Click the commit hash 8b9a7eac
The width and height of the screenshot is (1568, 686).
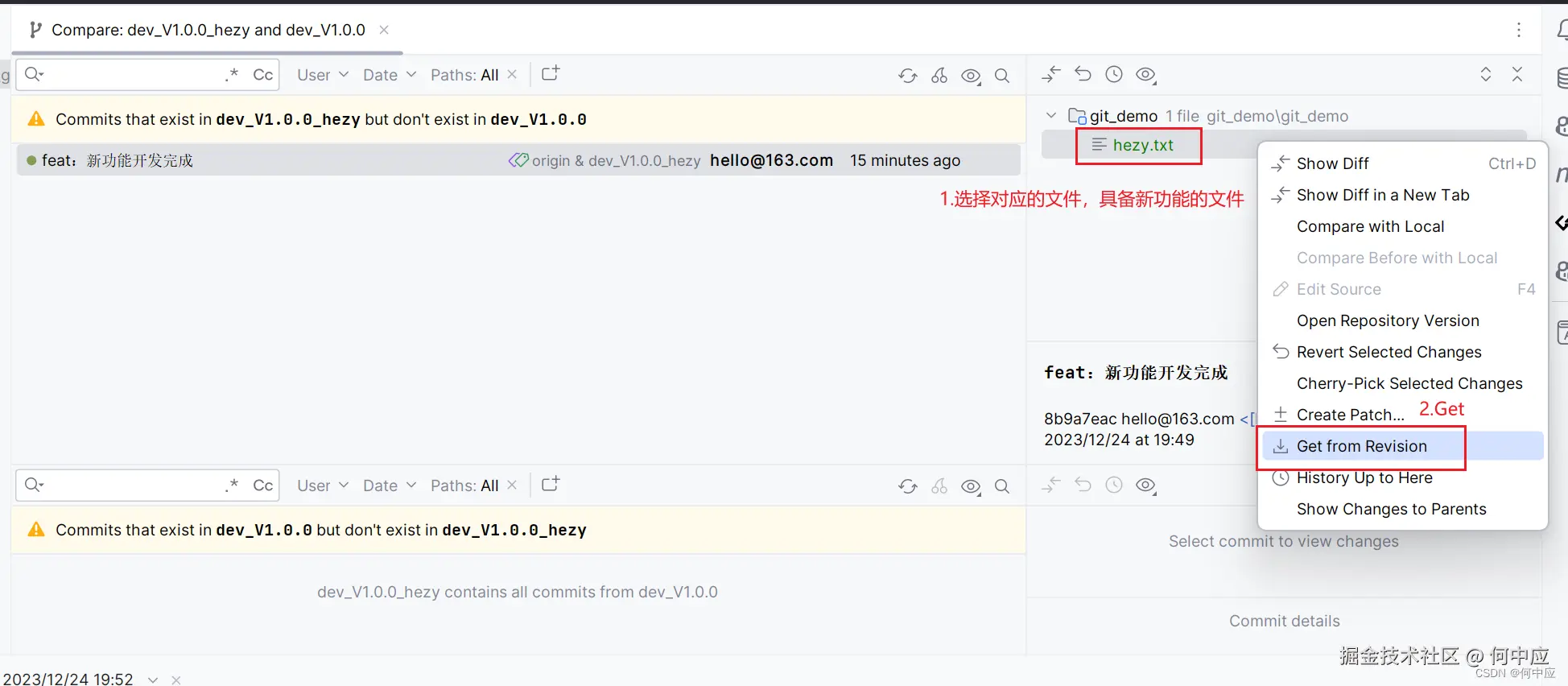pyautogui.click(x=1080, y=419)
